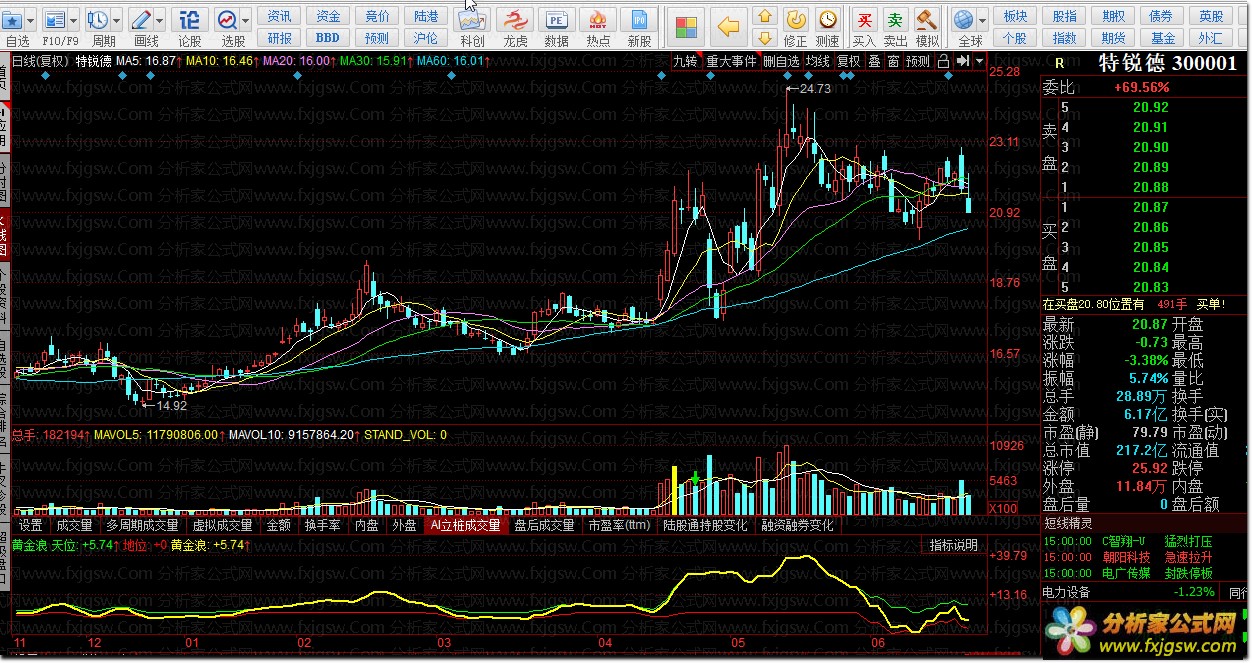Open the 数据 PE data icon
This screenshot has width=1253, height=663.
pyautogui.click(x=556, y=20)
